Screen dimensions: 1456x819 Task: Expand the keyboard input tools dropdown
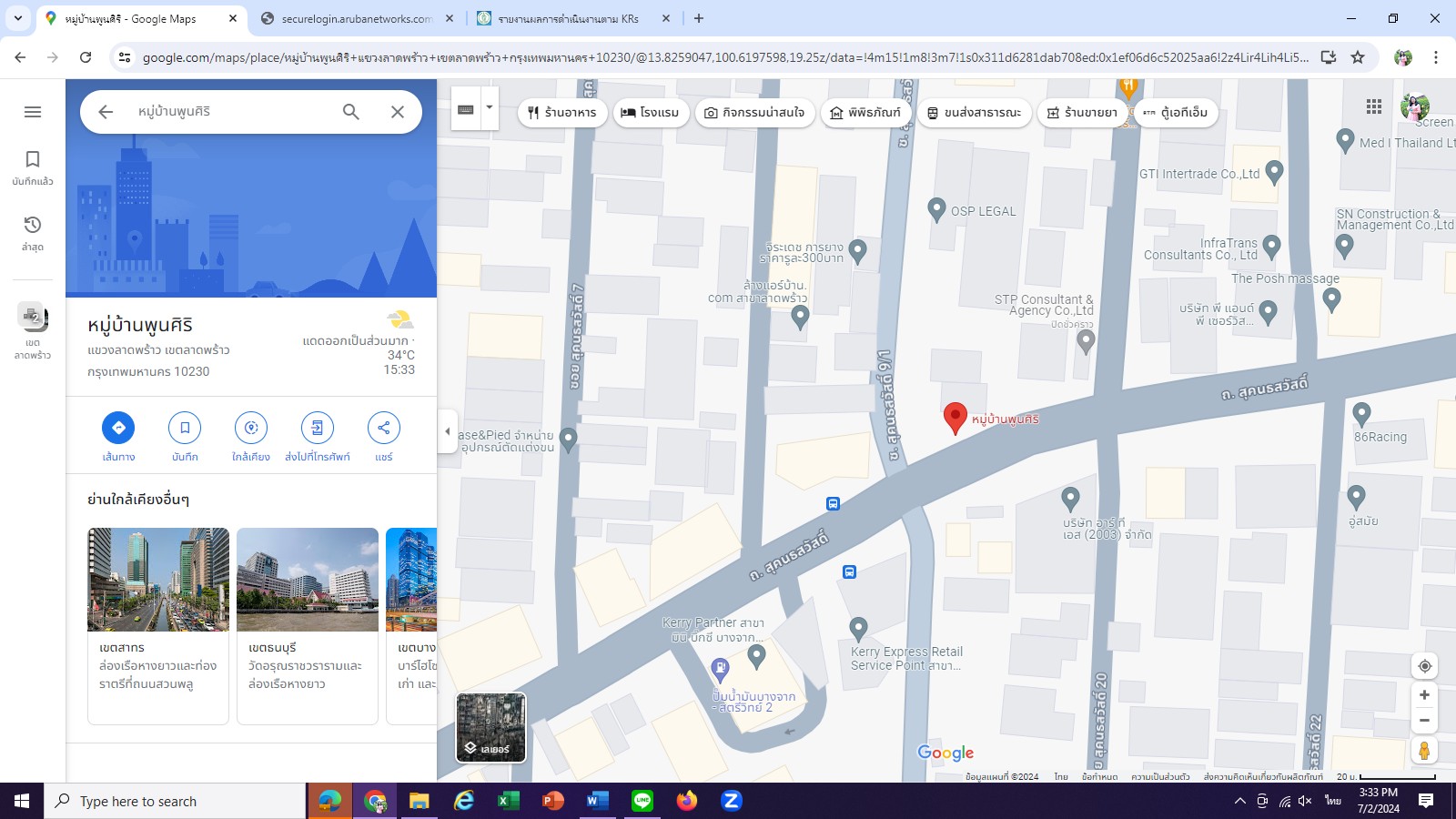[490, 107]
